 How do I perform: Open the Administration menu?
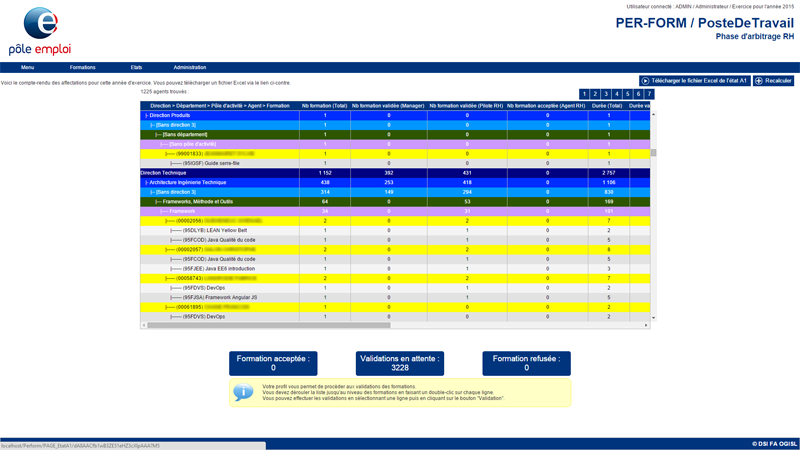pyautogui.click(x=190, y=67)
